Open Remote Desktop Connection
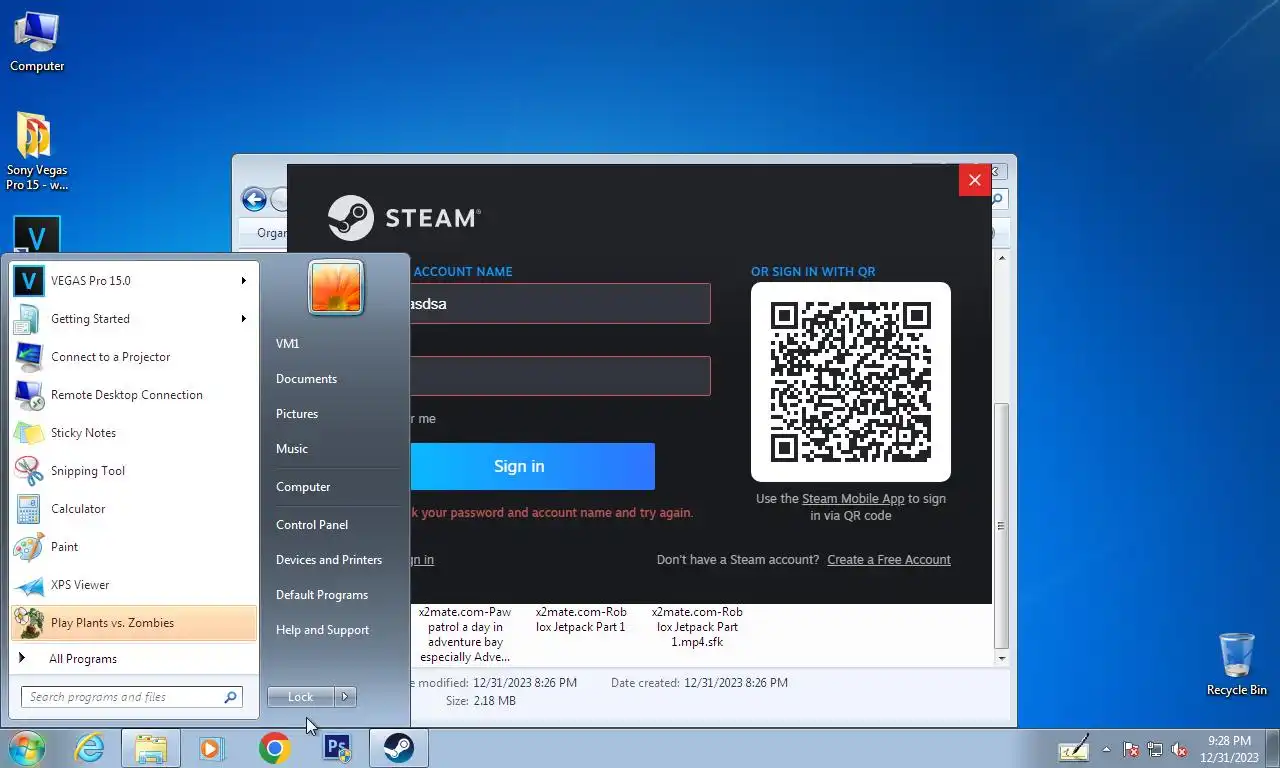 133,395
